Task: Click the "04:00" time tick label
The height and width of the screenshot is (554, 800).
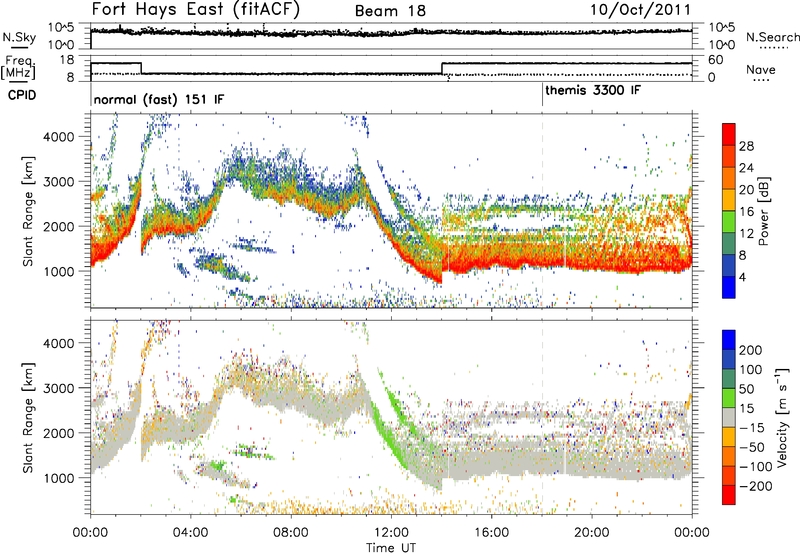Action: [x=191, y=533]
